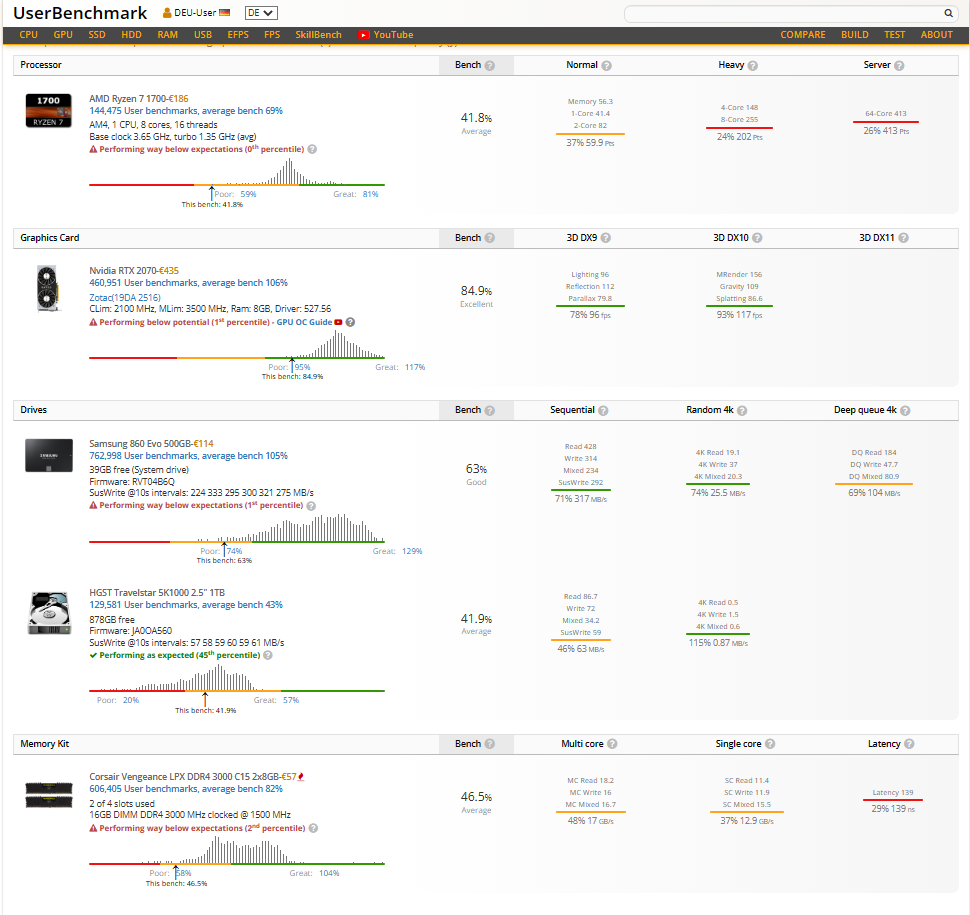The height and width of the screenshot is (915, 970).
Task: Click the search magnifier icon
Action: pyautogui.click(x=948, y=13)
